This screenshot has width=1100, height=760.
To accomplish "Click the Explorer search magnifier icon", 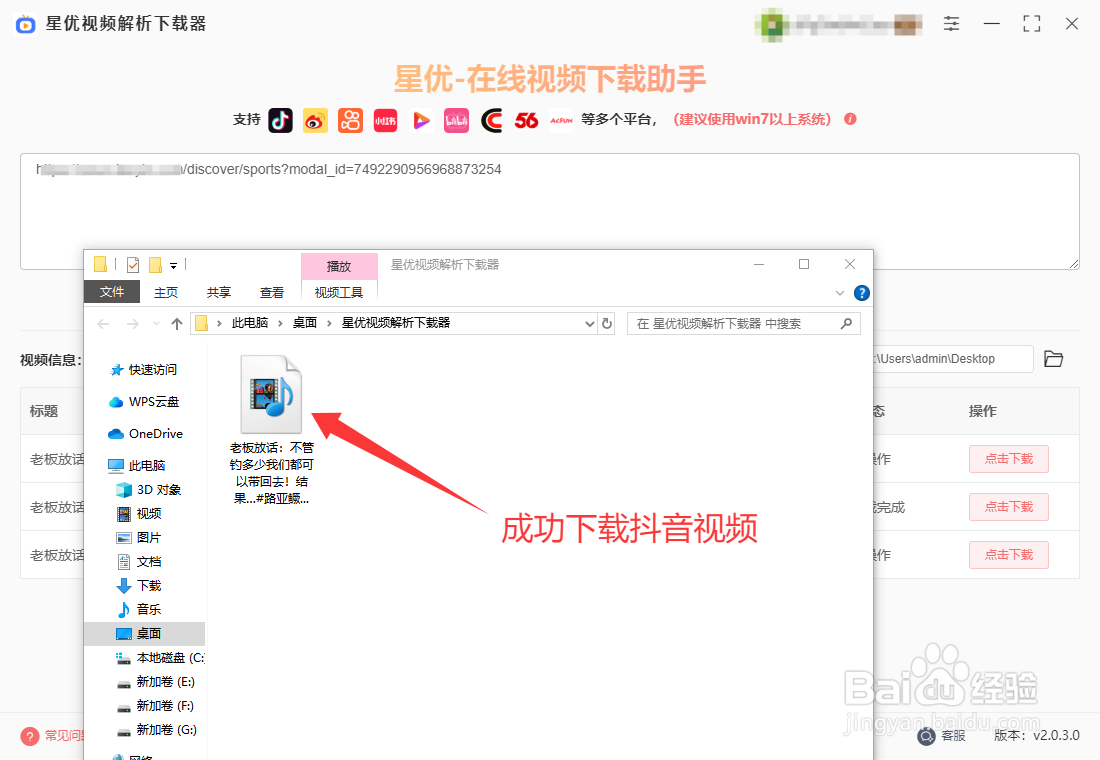I will pos(847,324).
